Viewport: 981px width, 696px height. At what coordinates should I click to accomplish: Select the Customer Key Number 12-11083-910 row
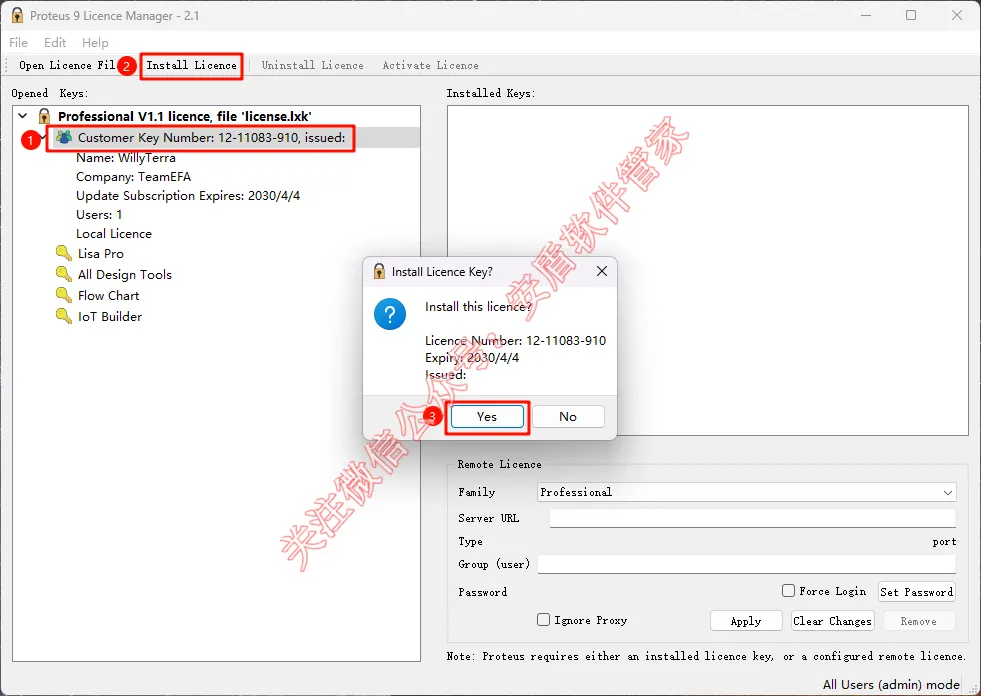coord(211,137)
